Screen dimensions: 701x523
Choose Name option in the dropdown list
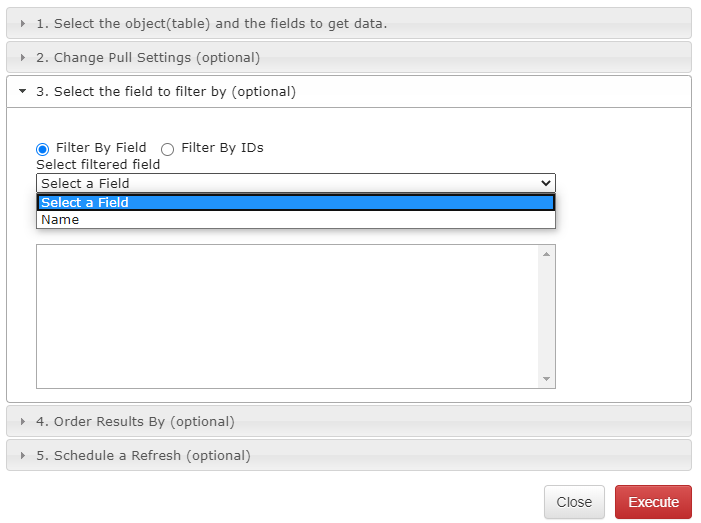pyautogui.click(x=296, y=219)
